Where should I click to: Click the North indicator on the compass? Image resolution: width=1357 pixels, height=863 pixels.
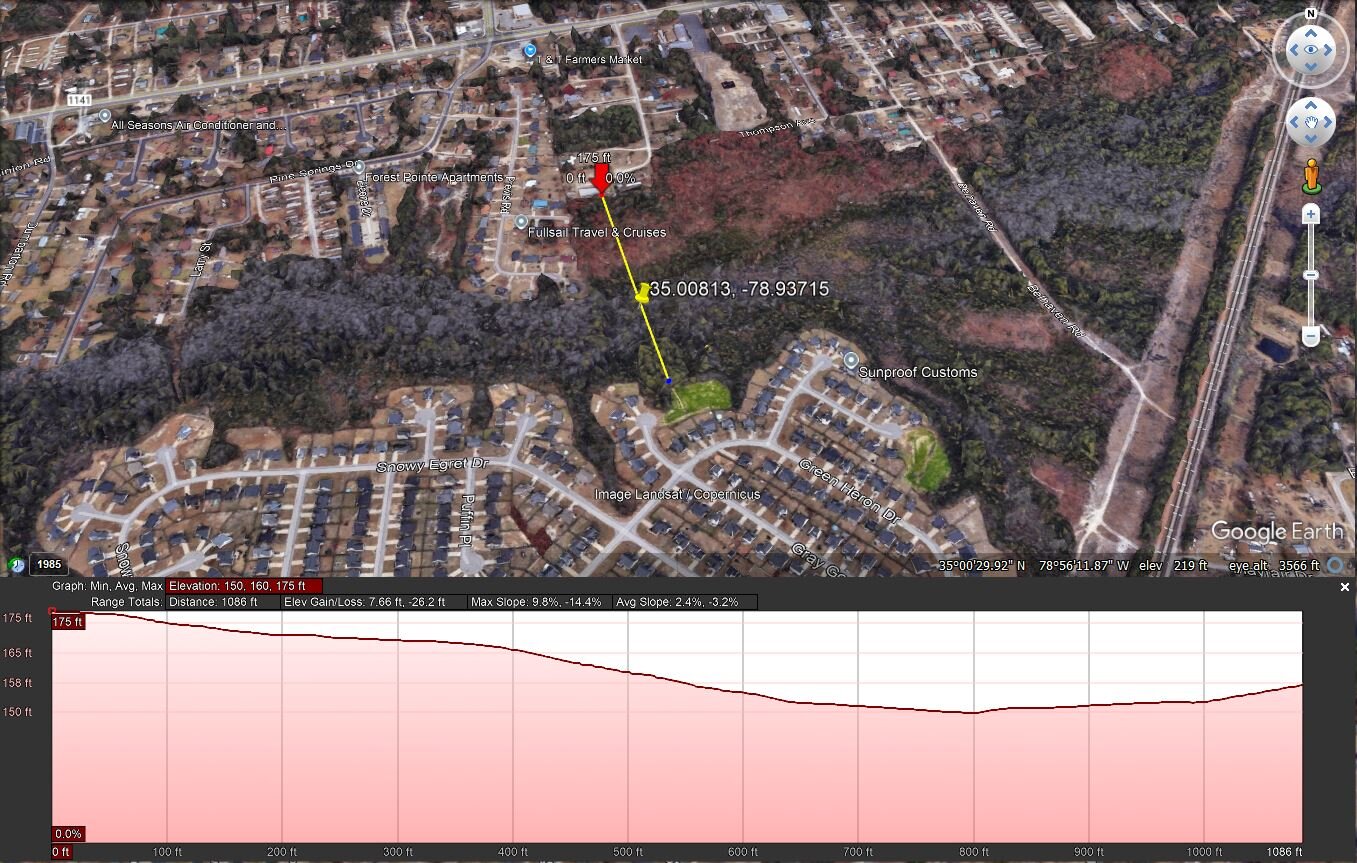coord(1310,14)
